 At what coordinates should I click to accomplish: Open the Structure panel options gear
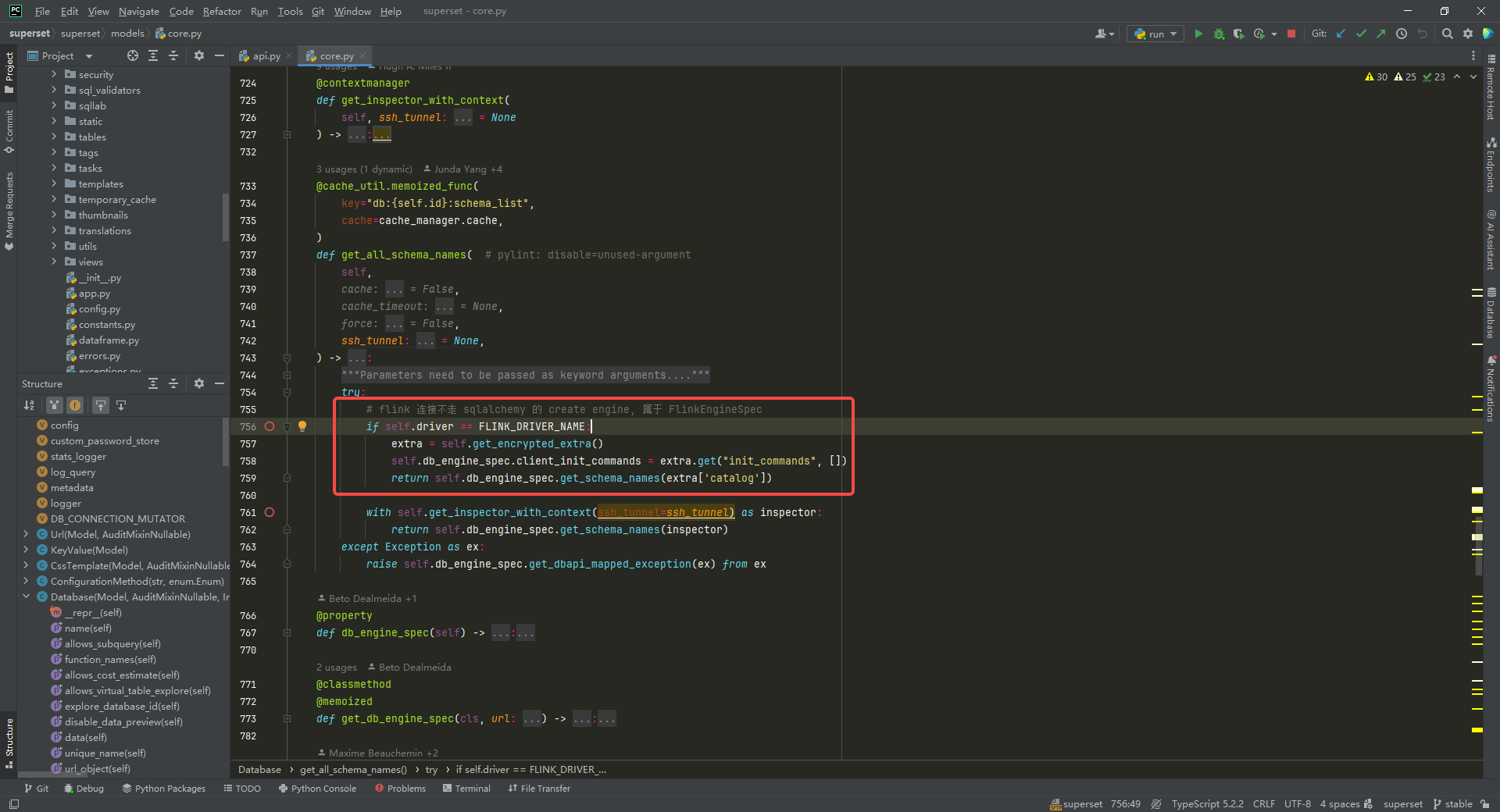(199, 383)
